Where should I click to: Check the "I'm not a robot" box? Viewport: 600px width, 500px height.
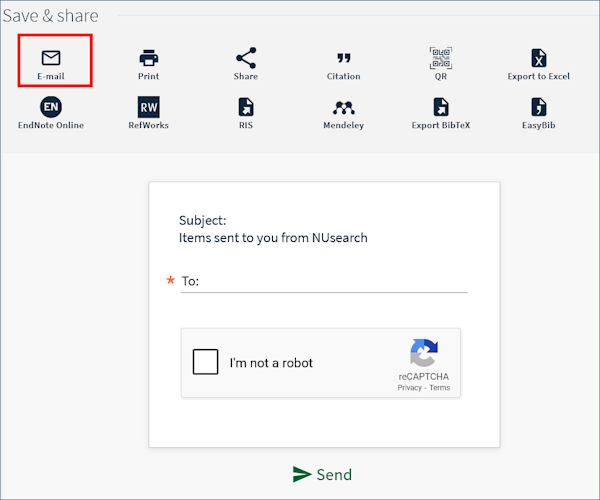click(205, 362)
